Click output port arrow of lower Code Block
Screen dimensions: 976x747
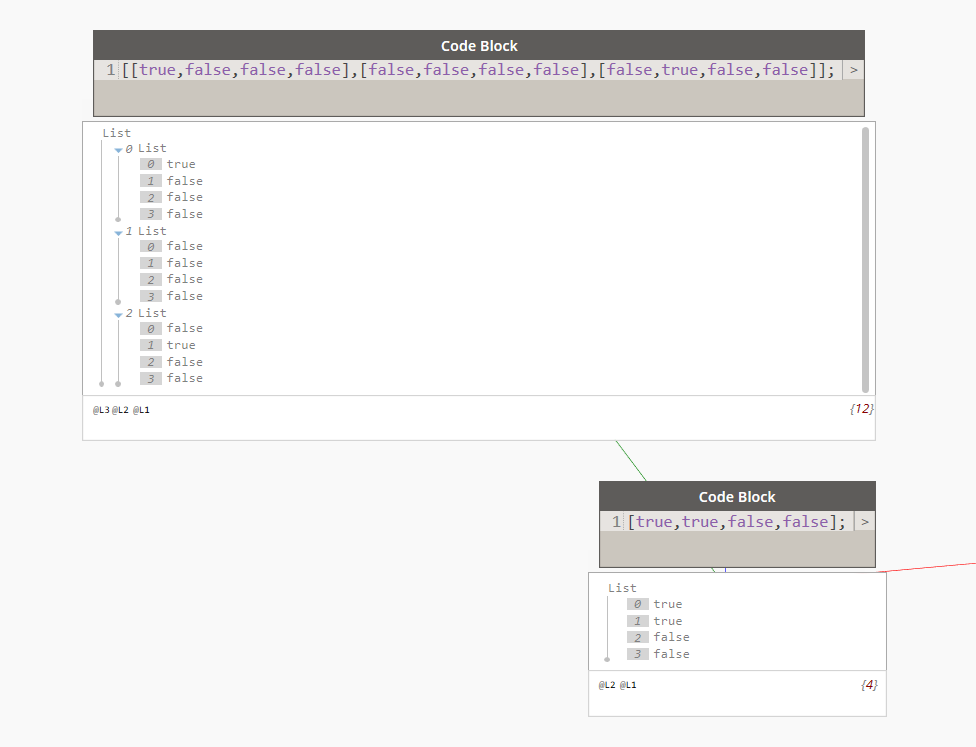coord(865,522)
